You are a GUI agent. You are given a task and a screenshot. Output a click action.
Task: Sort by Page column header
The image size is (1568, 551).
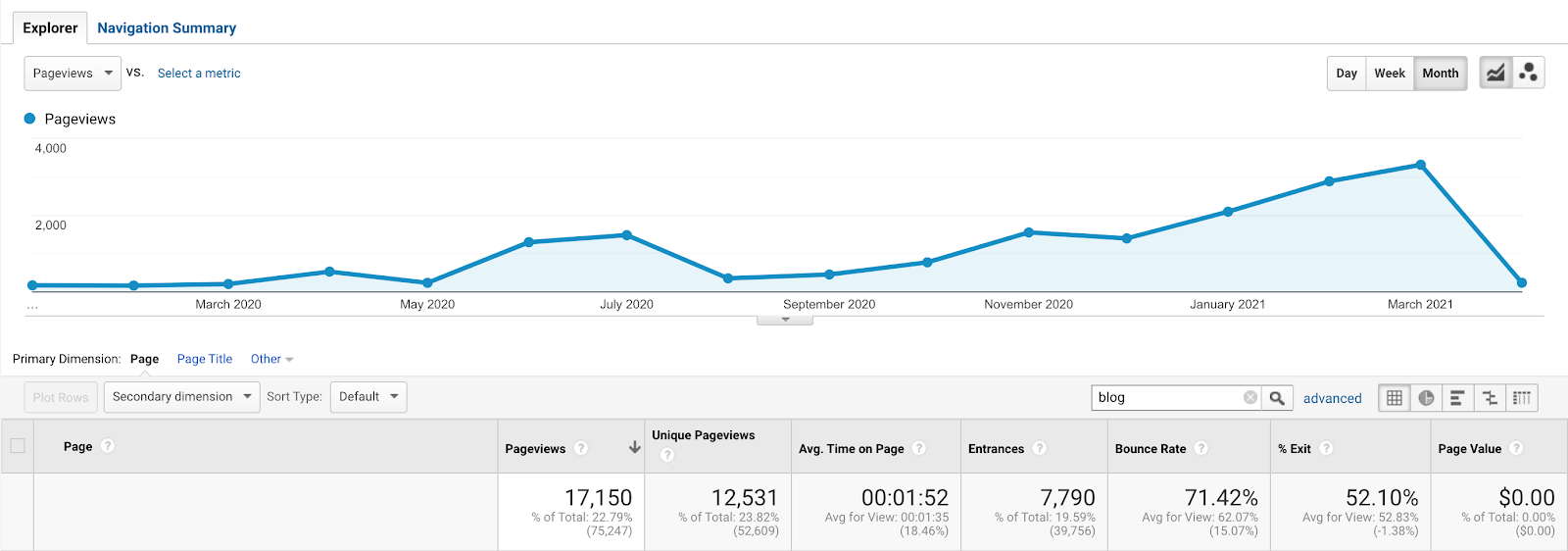click(77, 446)
